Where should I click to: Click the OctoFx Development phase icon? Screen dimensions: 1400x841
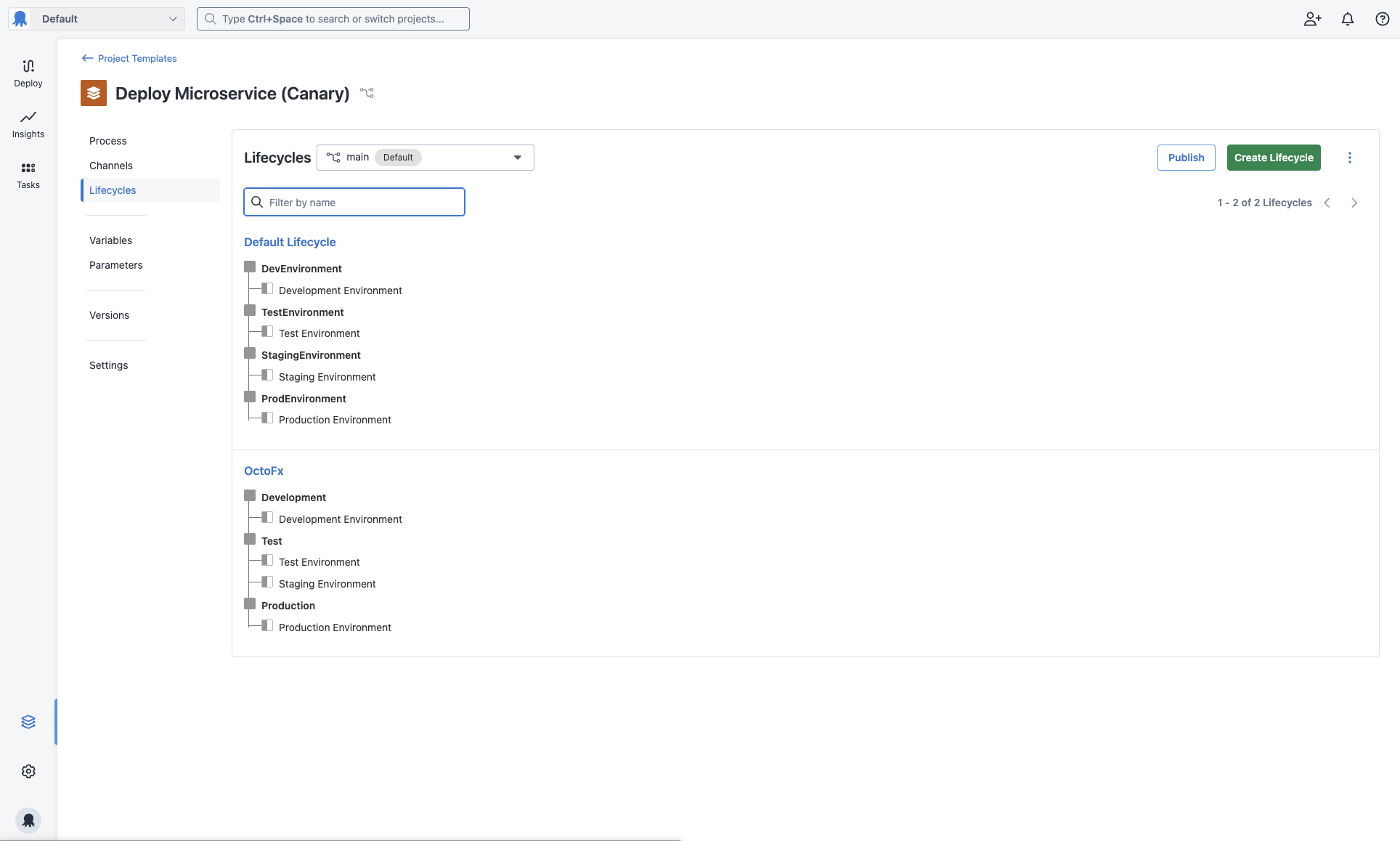pyautogui.click(x=250, y=496)
